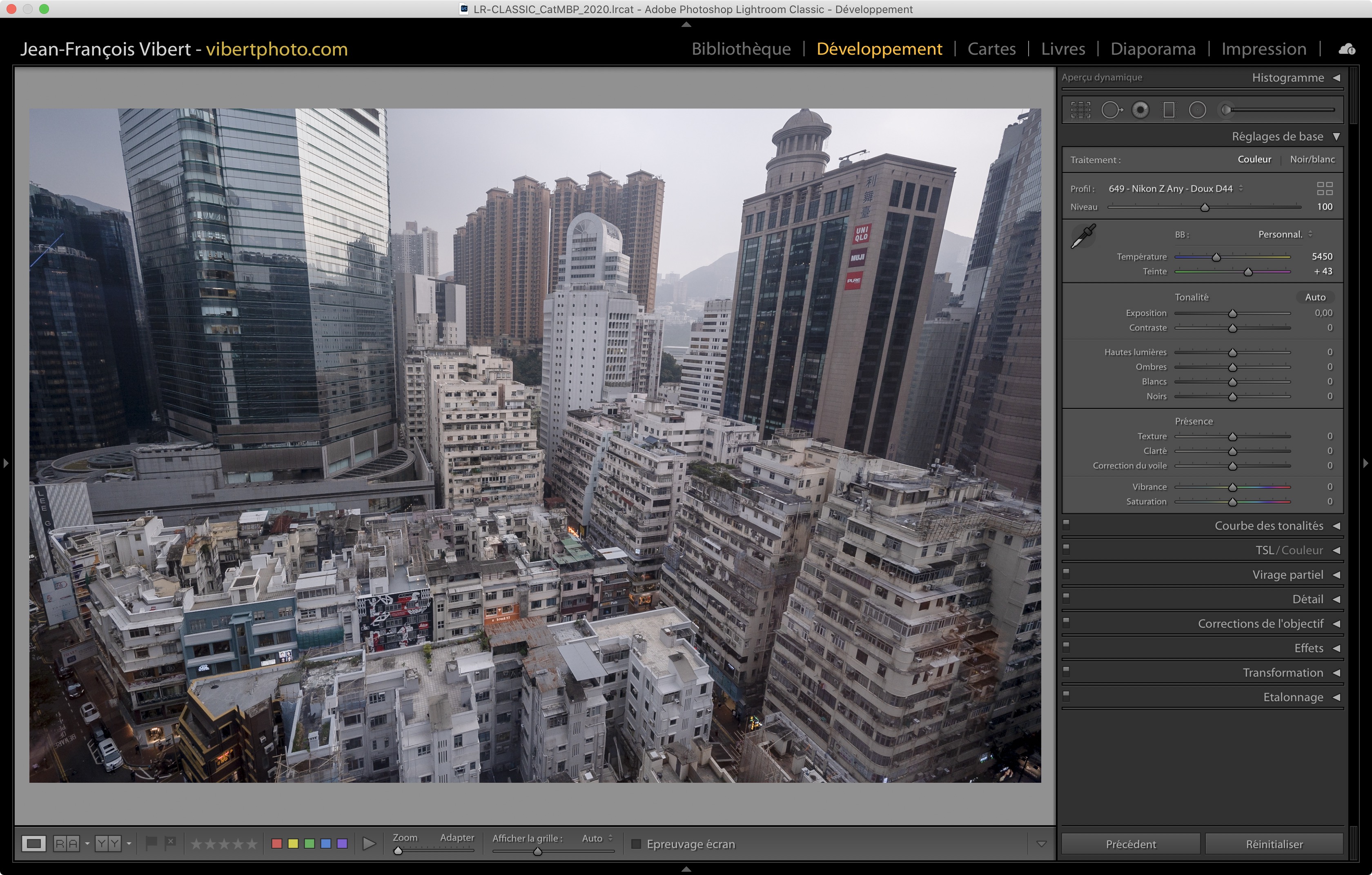Select the Graduated filter tool

tap(1169, 110)
